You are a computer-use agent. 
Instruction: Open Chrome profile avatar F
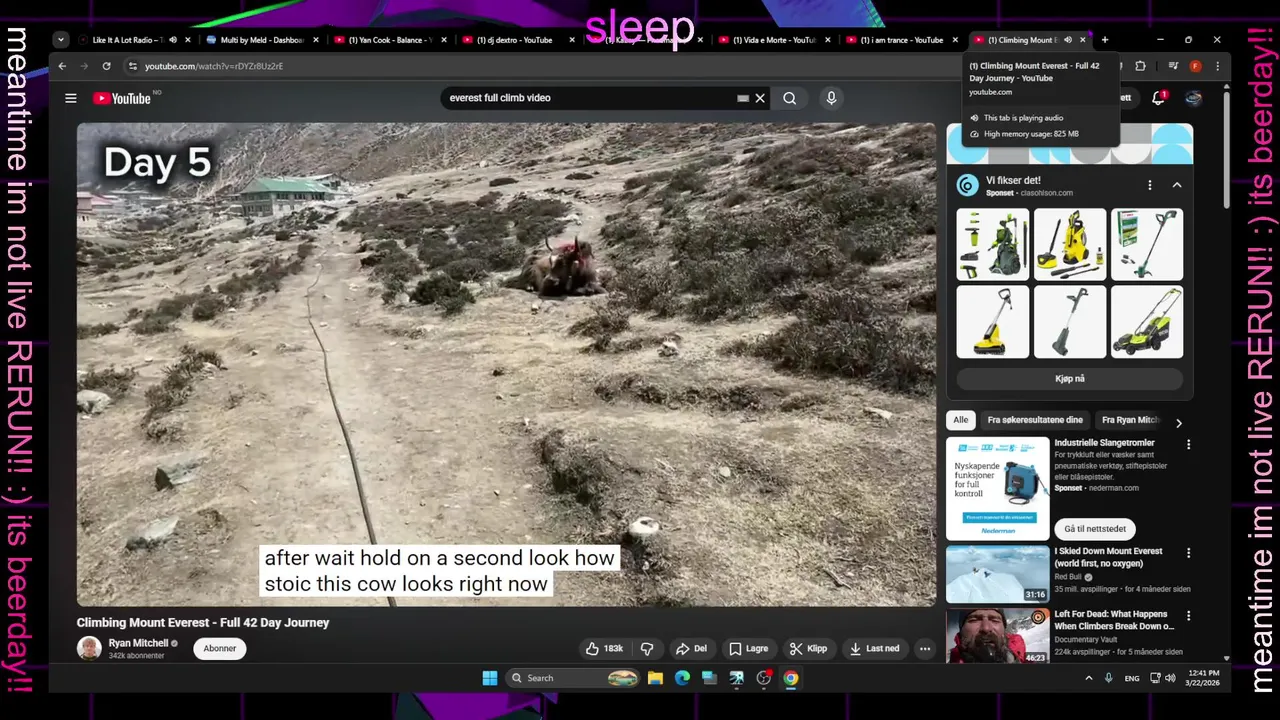1195,66
